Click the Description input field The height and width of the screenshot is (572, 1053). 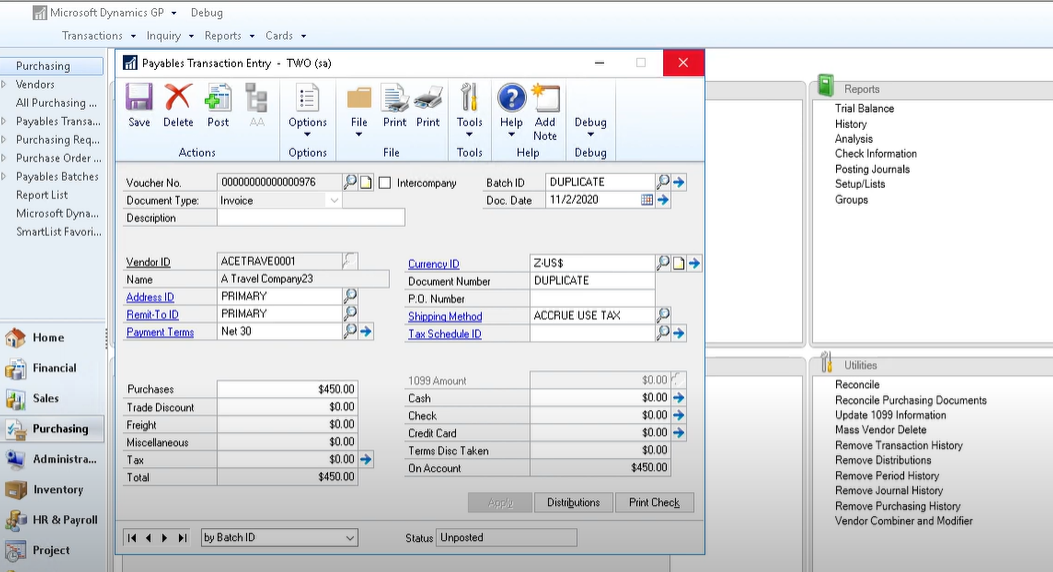[x=310, y=218]
